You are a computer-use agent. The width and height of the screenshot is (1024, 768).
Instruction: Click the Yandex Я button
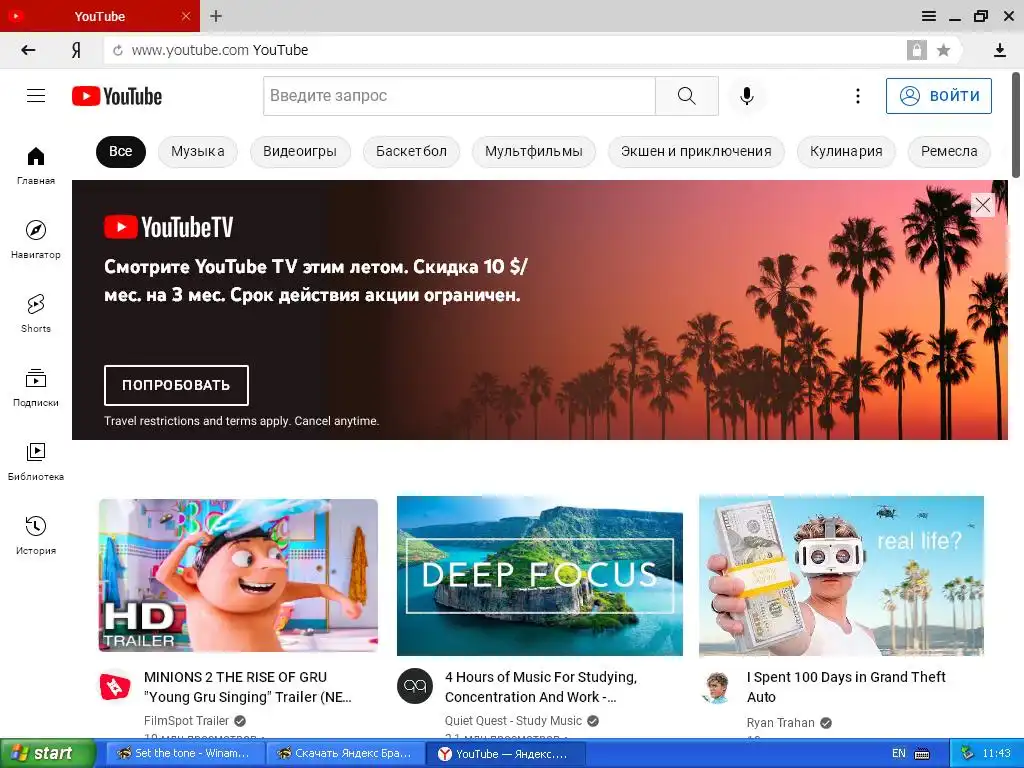(76, 50)
